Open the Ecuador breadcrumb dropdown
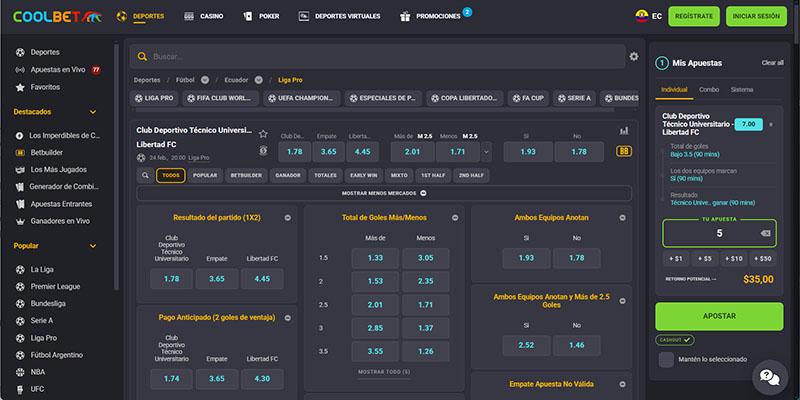 pyautogui.click(x=259, y=80)
